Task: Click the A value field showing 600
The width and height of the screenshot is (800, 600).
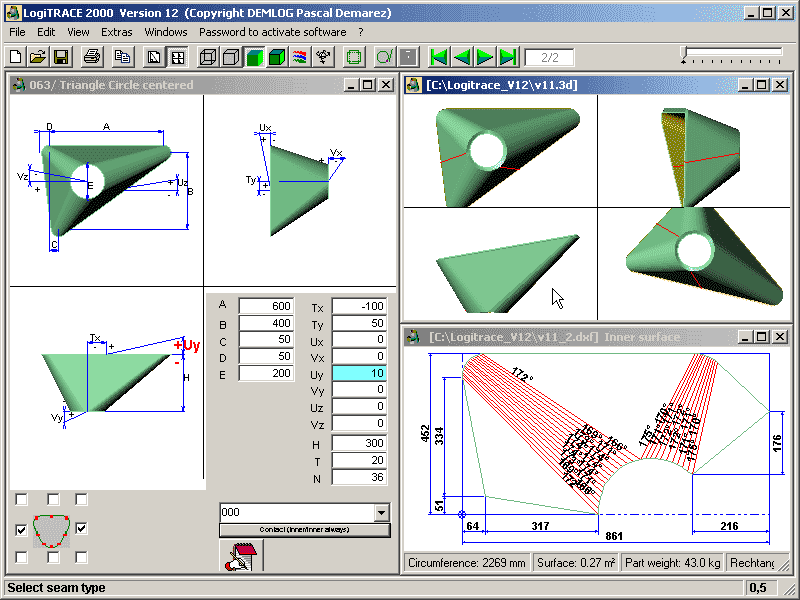Action: (x=266, y=306)
